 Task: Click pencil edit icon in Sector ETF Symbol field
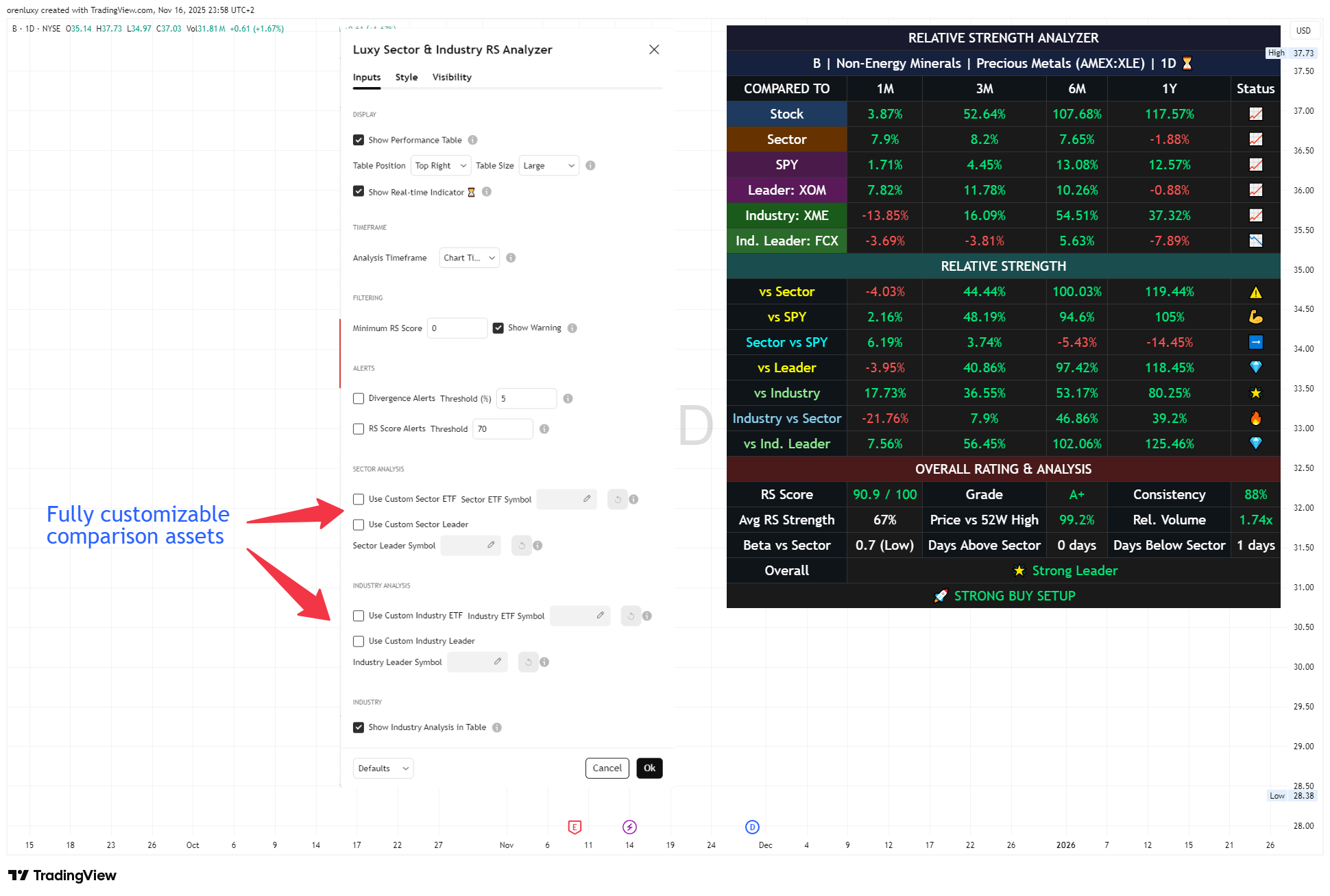(x=587, y=498)
